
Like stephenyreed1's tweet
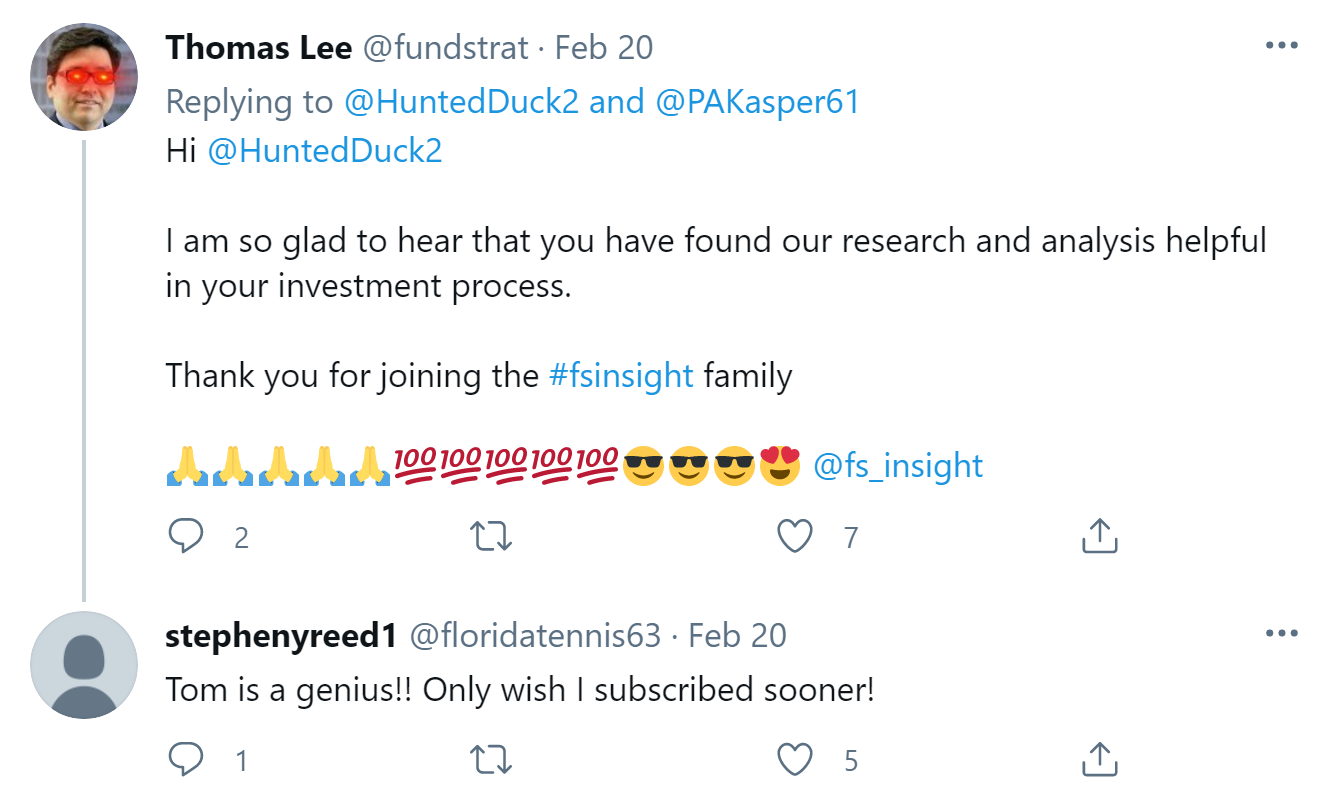point(795,761)
